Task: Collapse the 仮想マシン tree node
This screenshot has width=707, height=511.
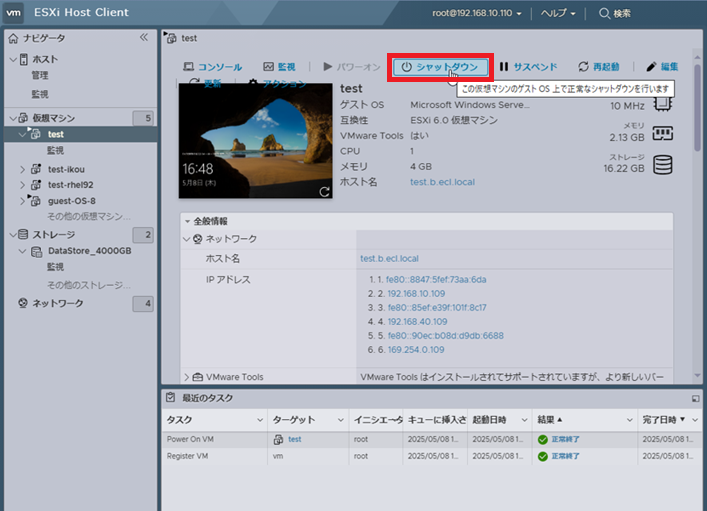Action: pyautogui.click(x=13, y=118)
